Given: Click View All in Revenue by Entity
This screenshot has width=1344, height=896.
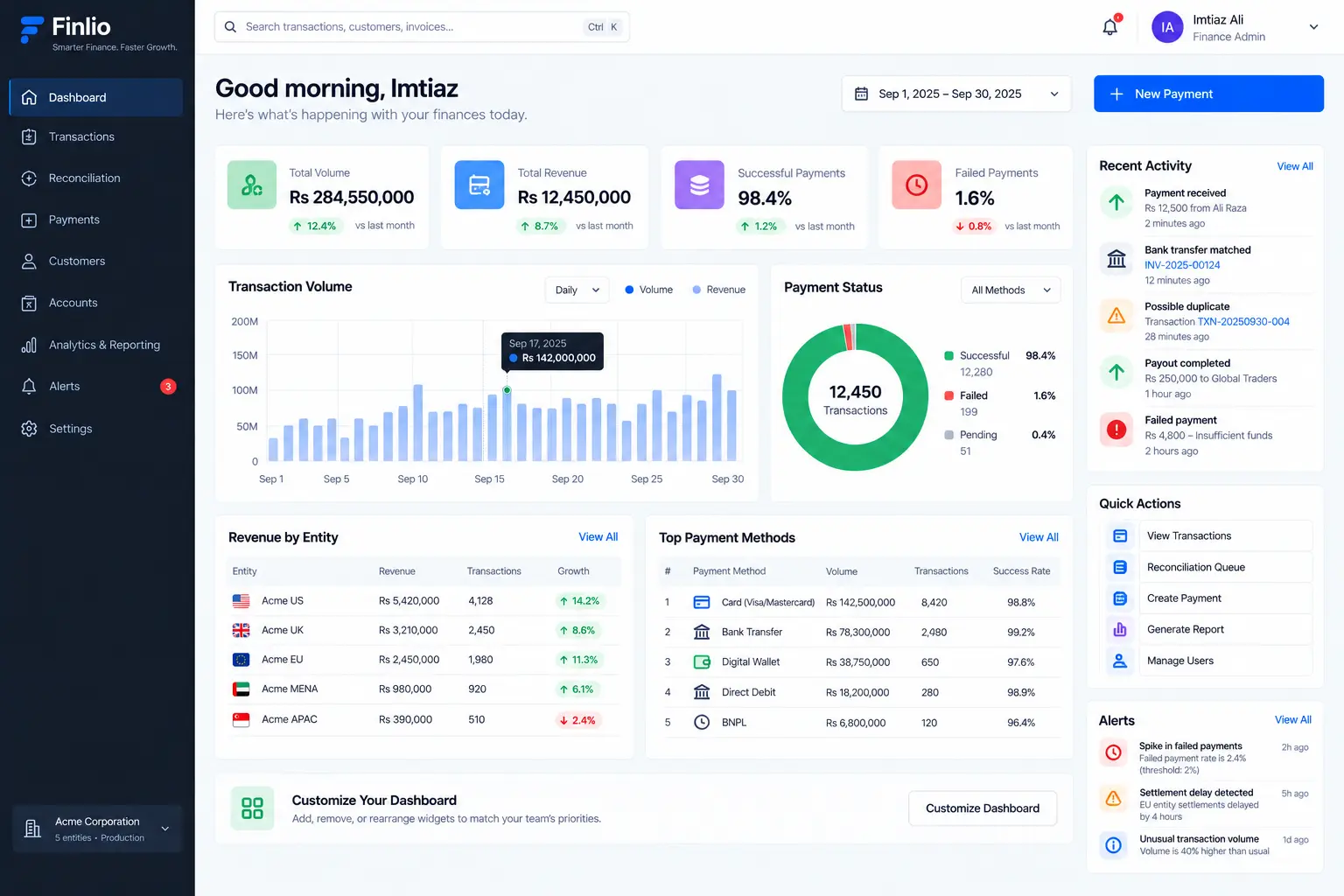Looking at the screenshot, I should click(598, 537).
